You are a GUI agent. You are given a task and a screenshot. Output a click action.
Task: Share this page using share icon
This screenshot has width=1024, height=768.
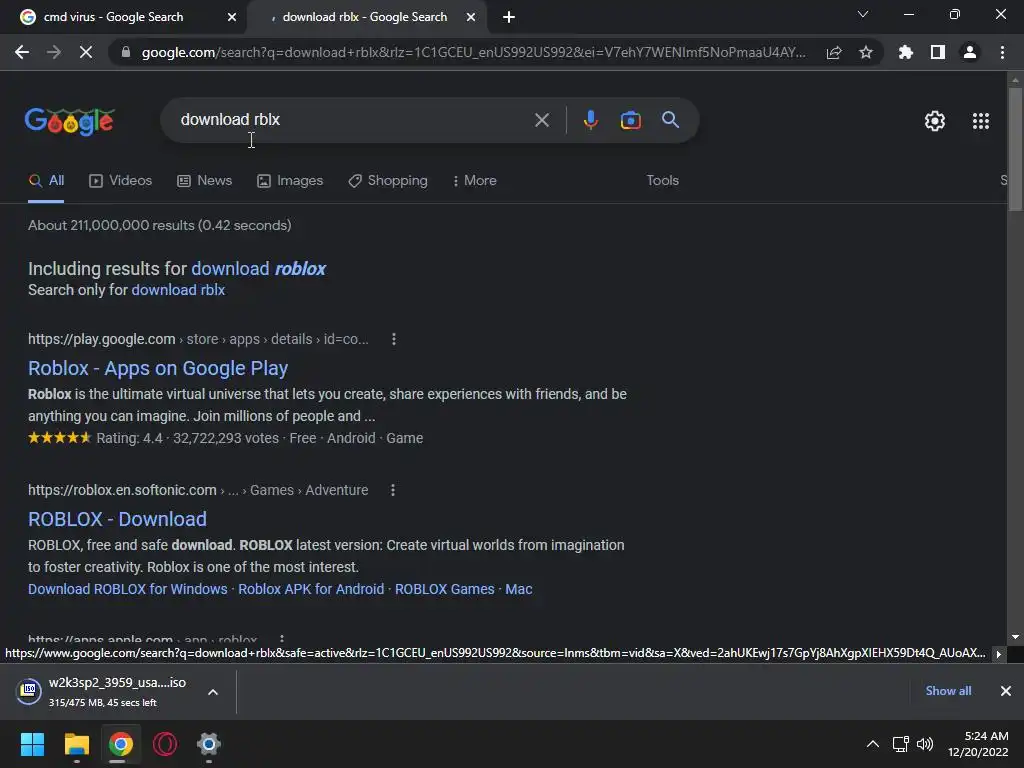tap(834, 53)
